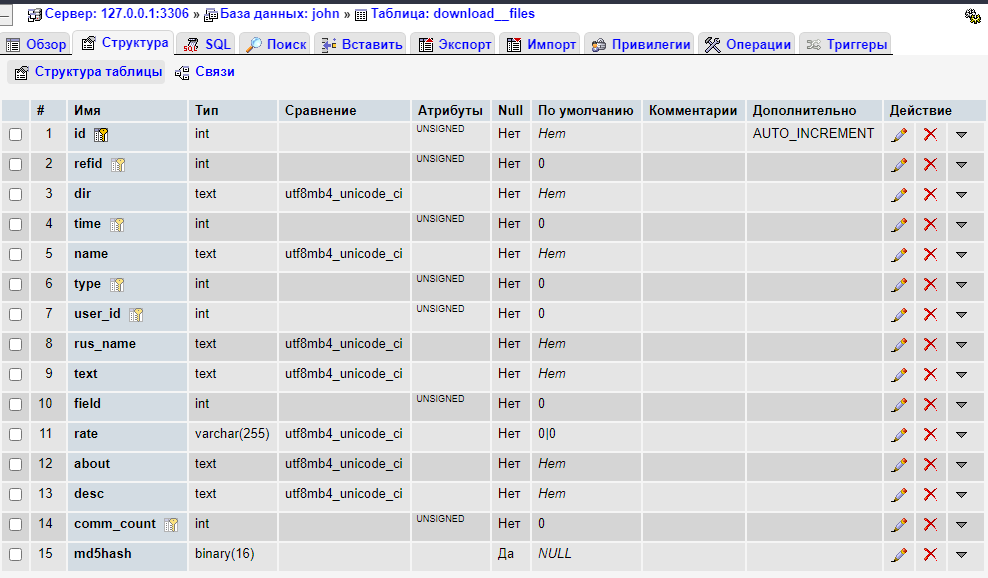Delete the id column with red X
Screen dimensions: 988x578
tap(930, 134)
